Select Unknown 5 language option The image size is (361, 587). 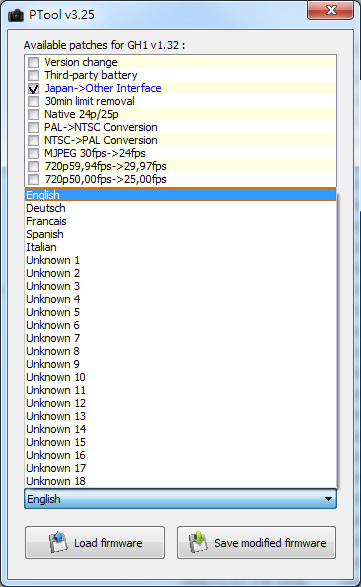pos(180,312)
